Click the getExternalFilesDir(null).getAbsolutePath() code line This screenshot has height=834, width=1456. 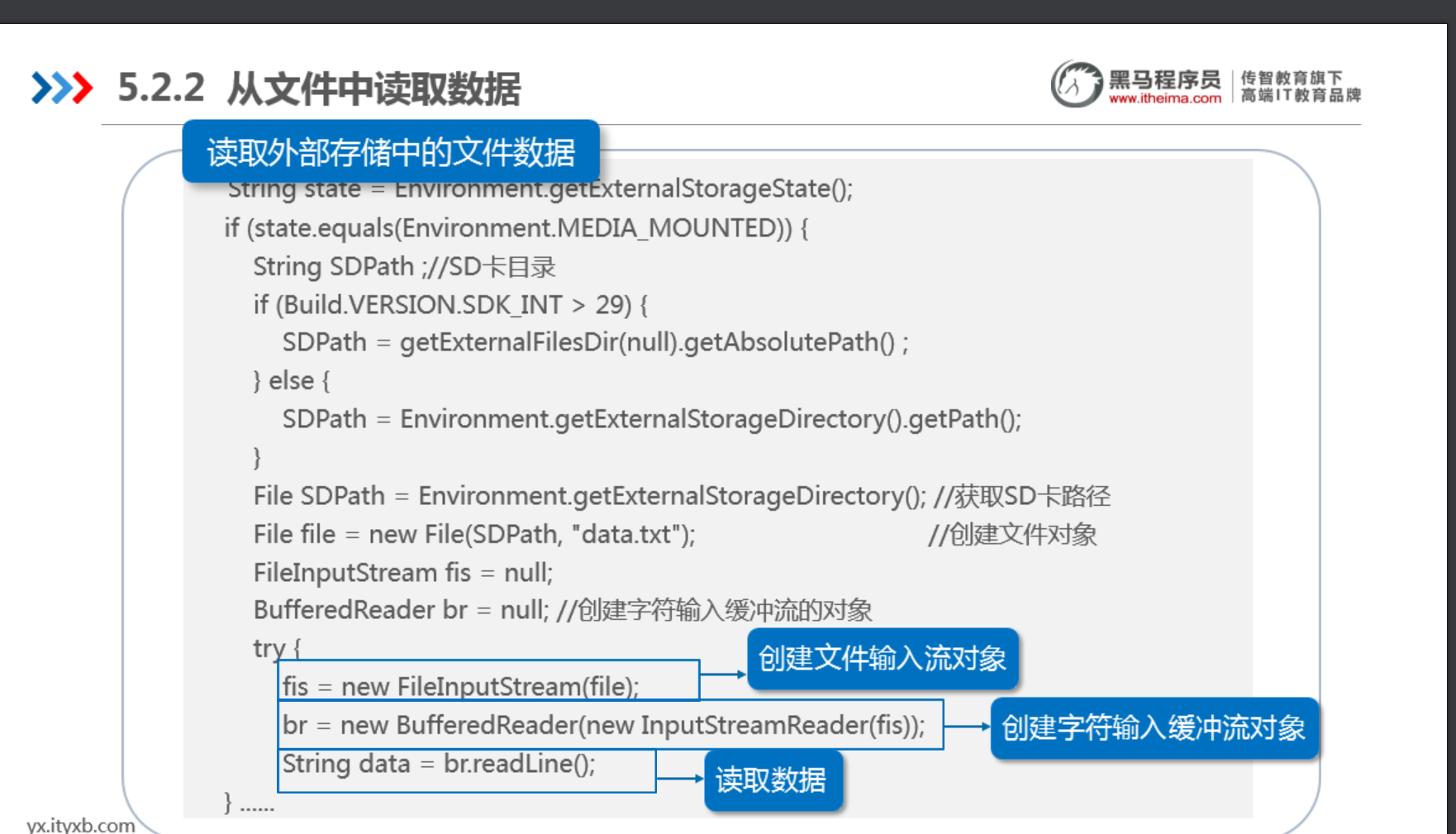click(x=596, y=342)
